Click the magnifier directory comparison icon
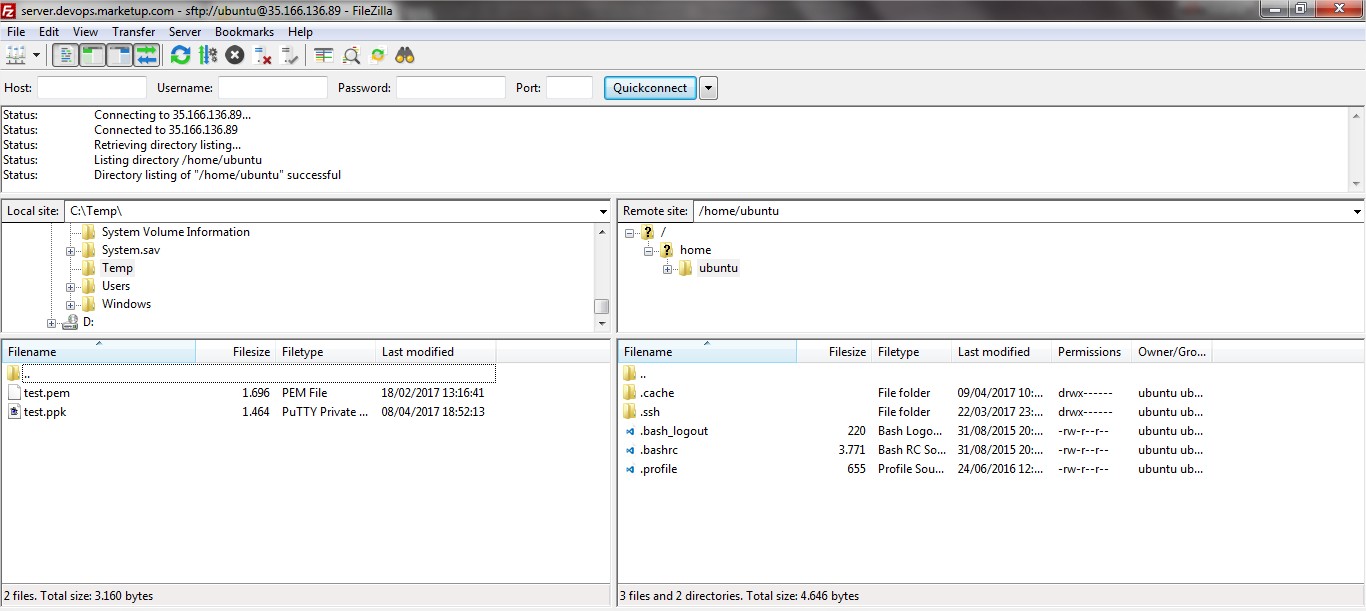This screenshot has height=611, width=1366. tap(351, 55)
